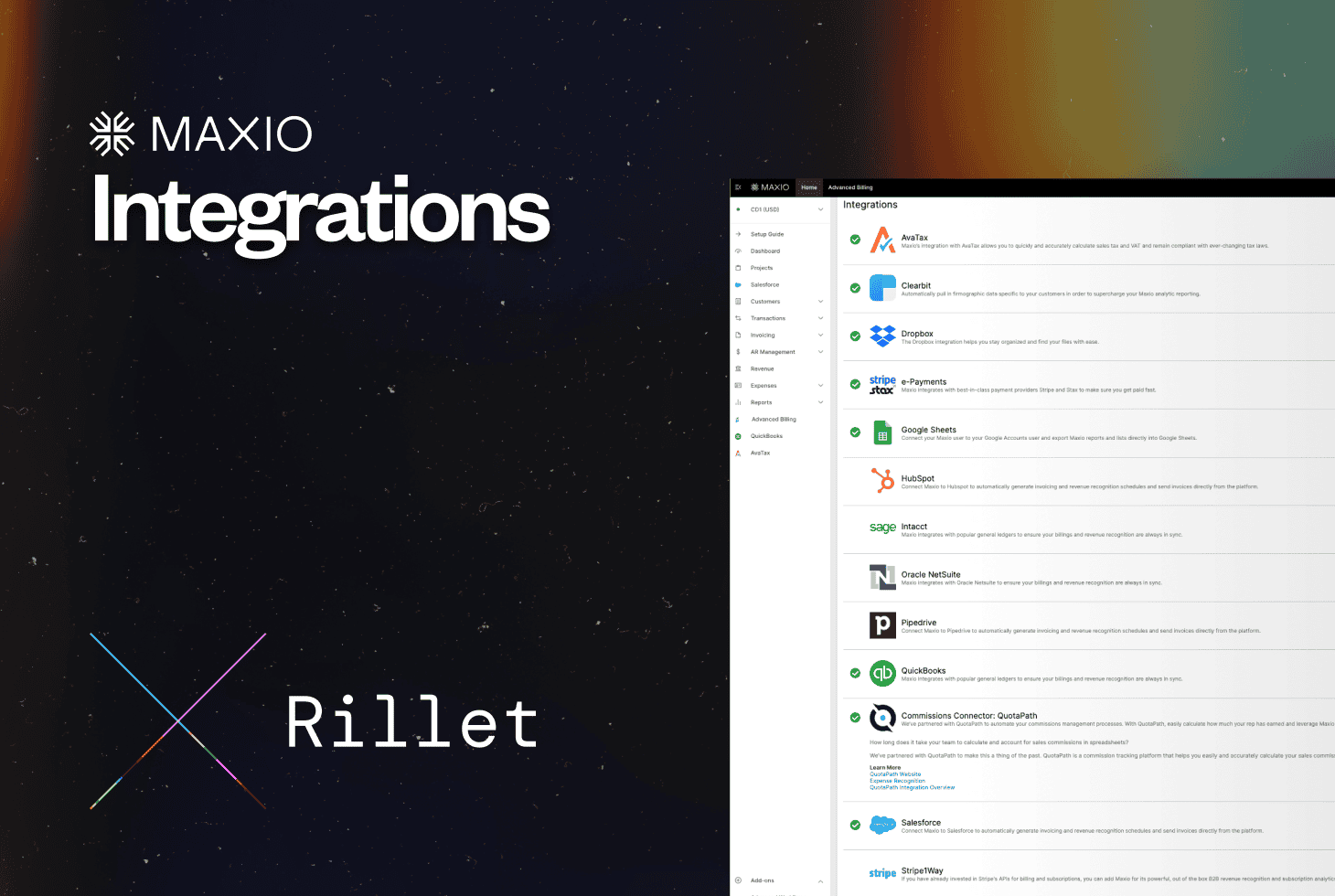Open the QuotaPath Integration Overview link

[x=912, y=787]
